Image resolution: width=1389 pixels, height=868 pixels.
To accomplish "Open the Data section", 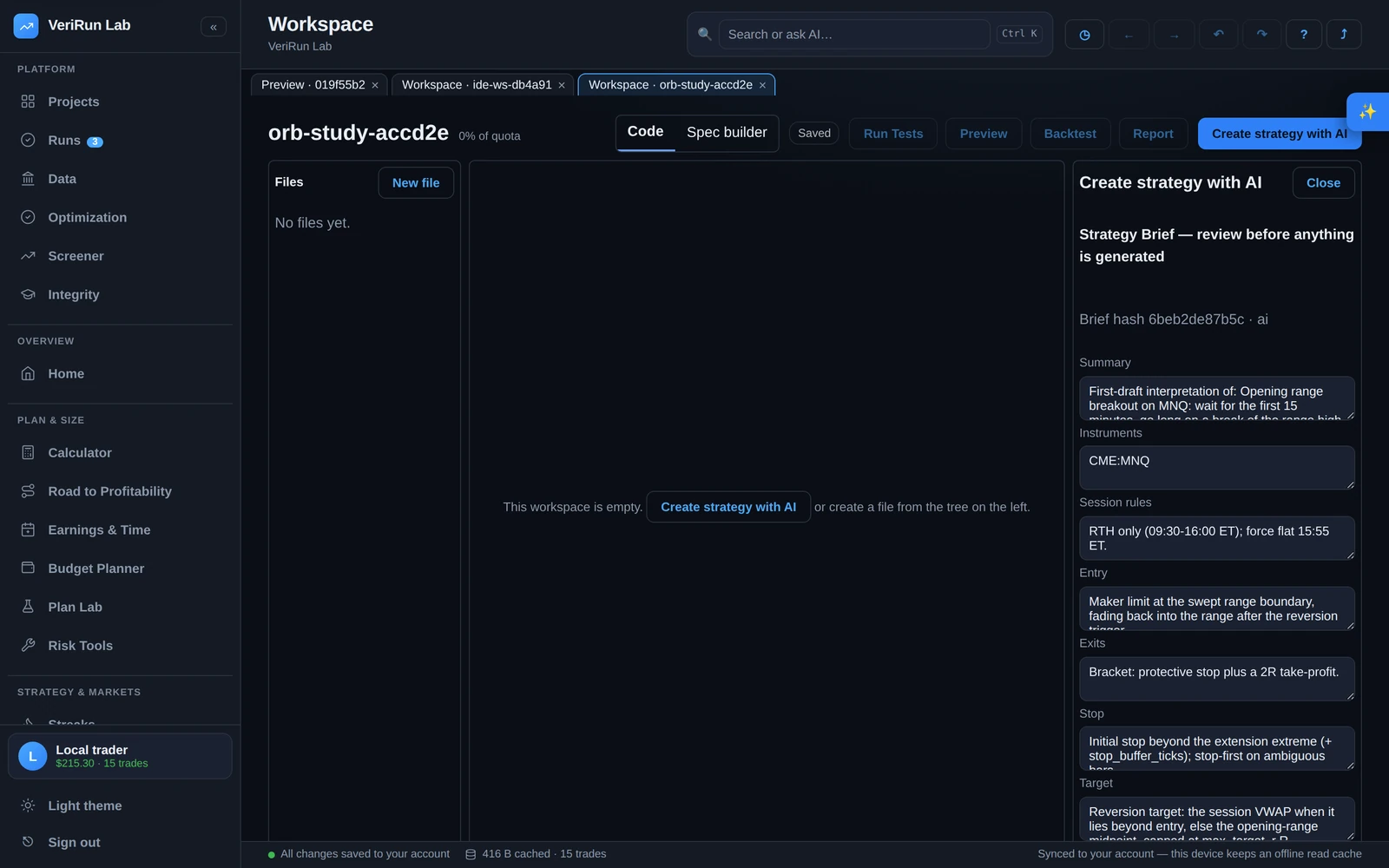I will pyautogui.click(x=120, y=179).
